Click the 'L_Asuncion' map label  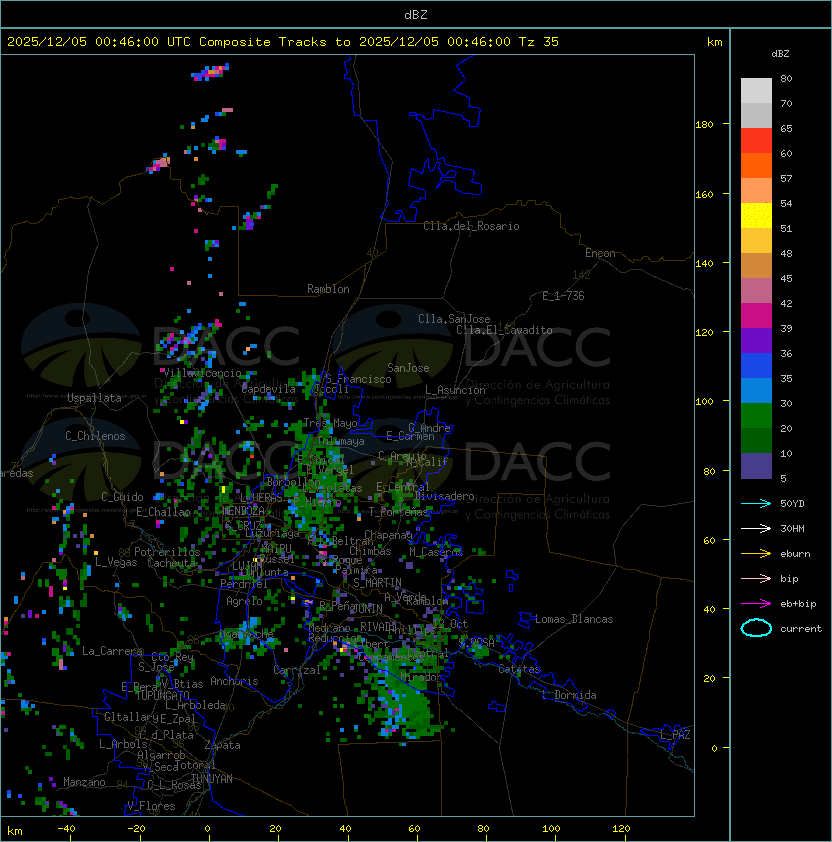pos(455,390)
